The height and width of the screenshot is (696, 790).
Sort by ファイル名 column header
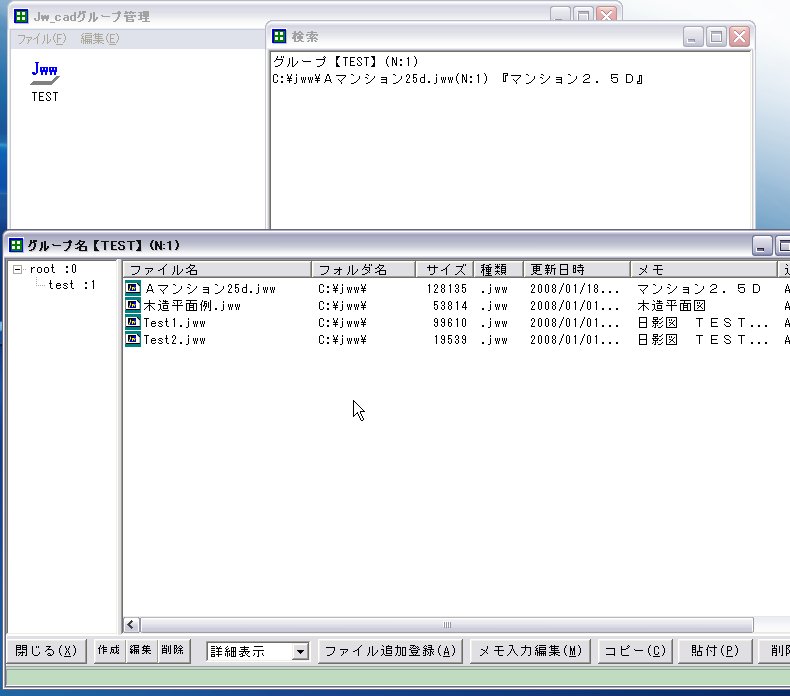click(217, 270)
